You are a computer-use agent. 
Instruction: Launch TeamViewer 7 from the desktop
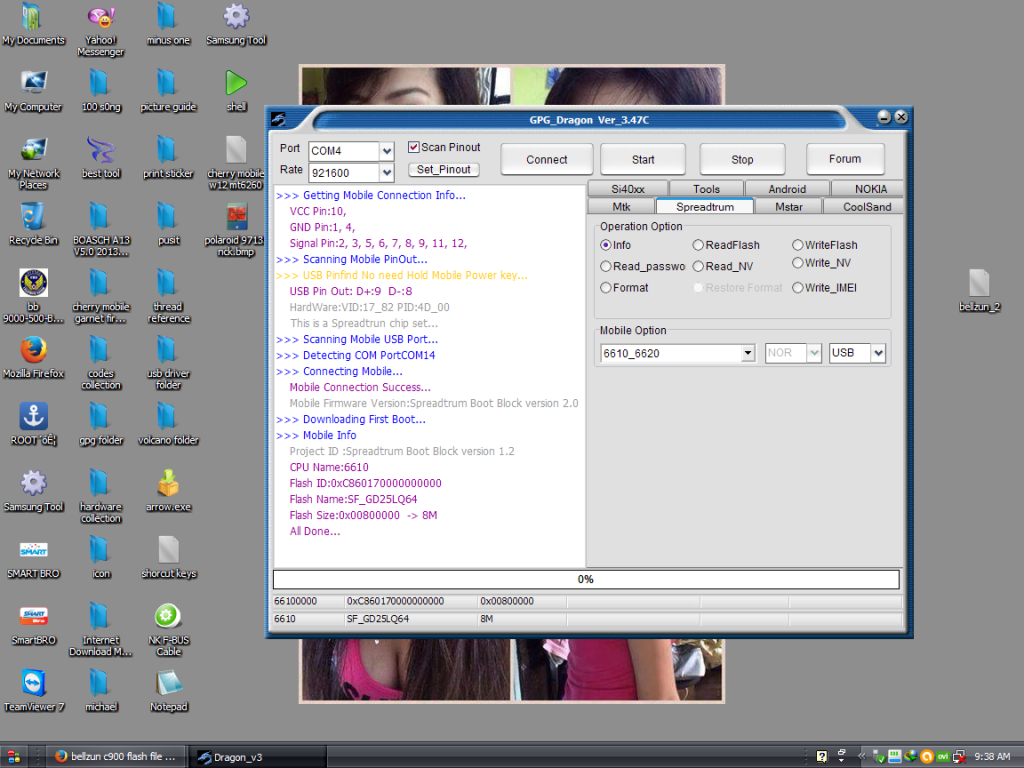[33, 683]
